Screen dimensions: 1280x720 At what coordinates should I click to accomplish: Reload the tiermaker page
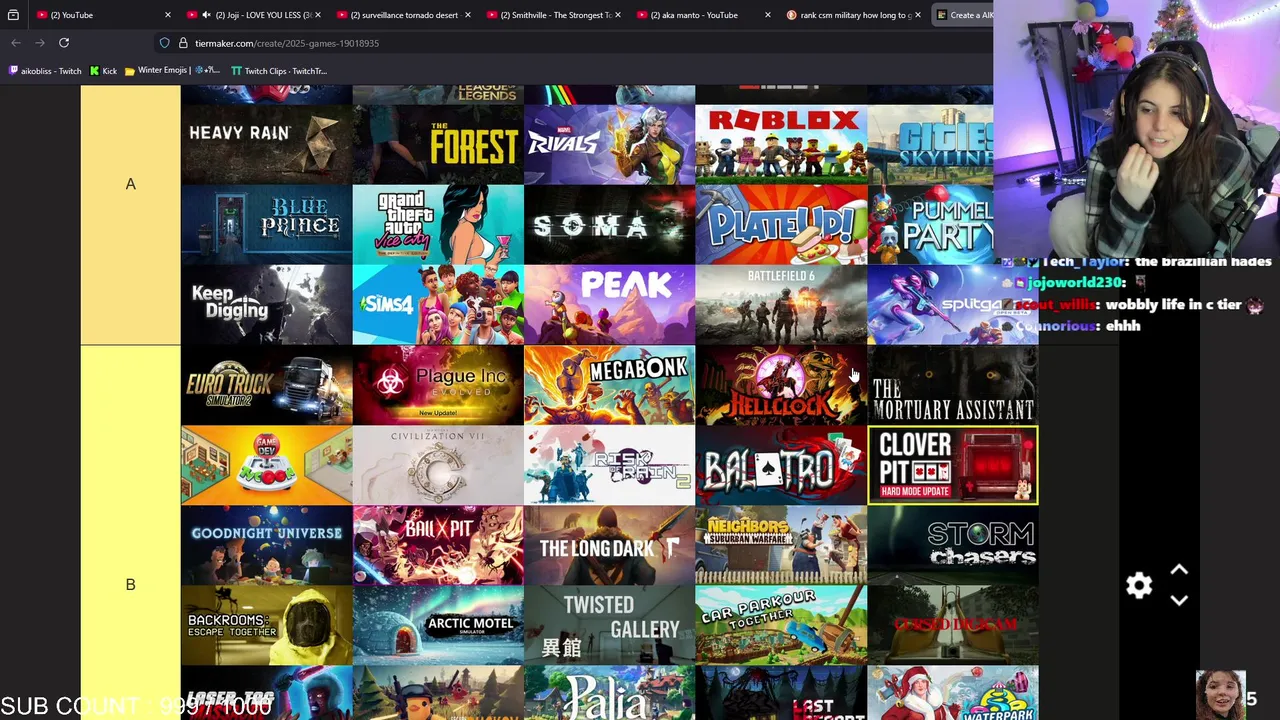coord(64,43)
